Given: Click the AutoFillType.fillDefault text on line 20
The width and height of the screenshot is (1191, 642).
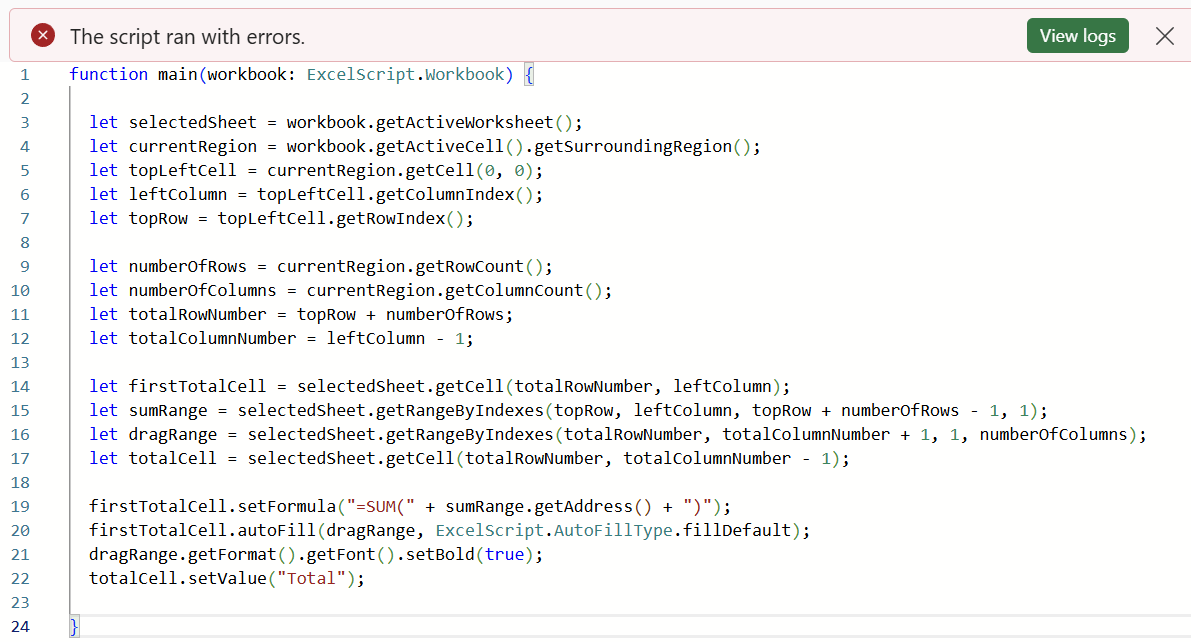Looking at the screenshot, I should 672,530.
